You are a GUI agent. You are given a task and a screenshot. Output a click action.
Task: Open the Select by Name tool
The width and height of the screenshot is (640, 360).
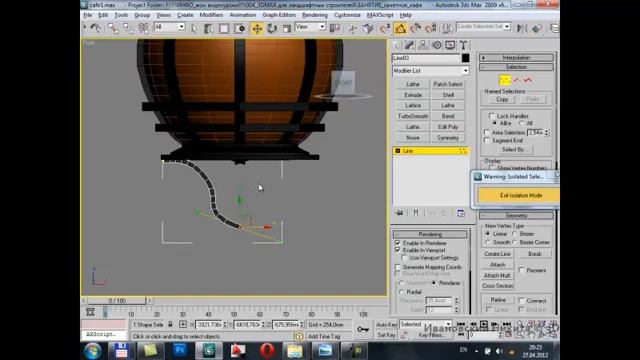click(x=209, y=28)
